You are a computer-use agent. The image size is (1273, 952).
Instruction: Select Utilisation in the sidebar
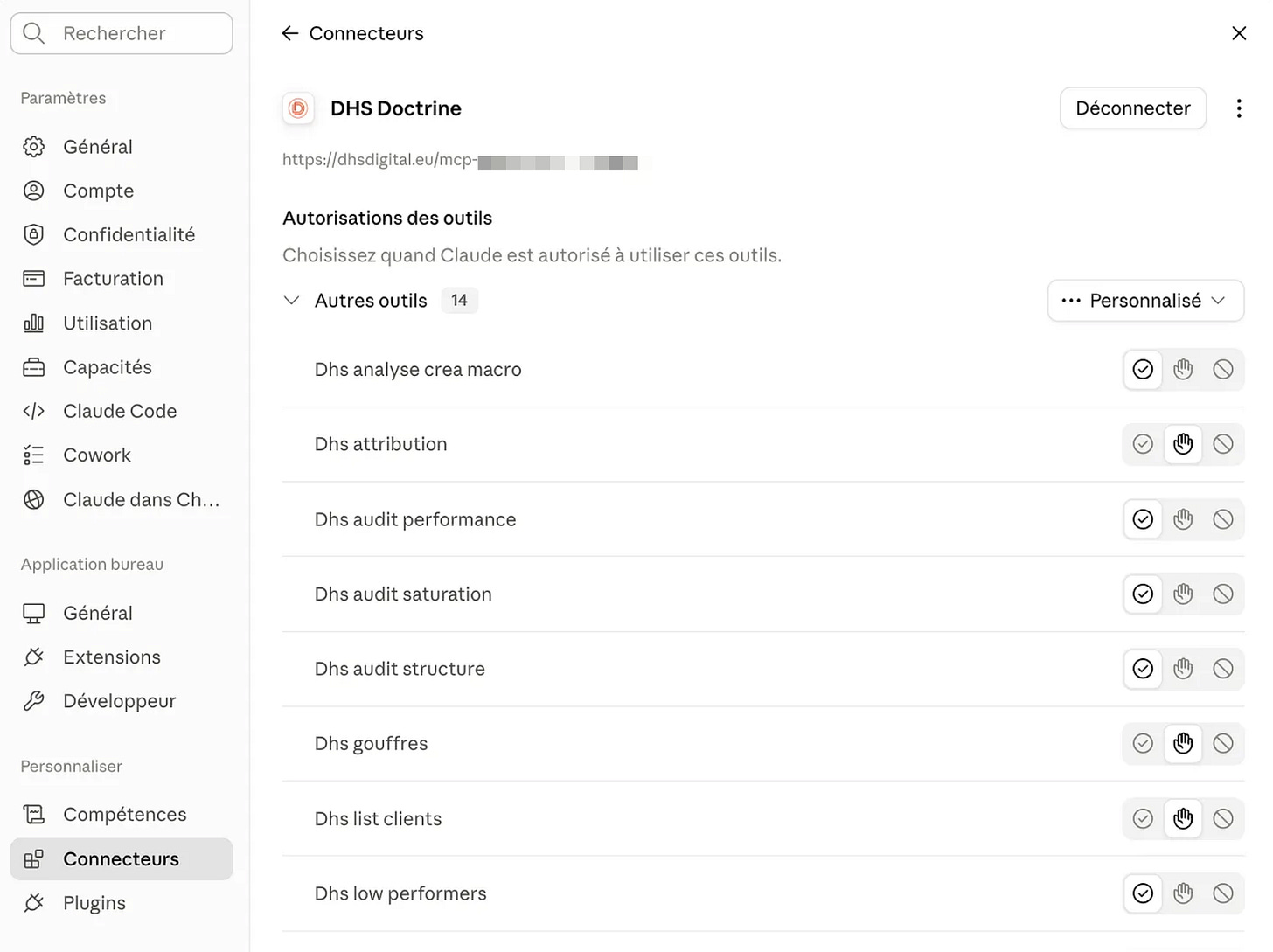(122, 323)
